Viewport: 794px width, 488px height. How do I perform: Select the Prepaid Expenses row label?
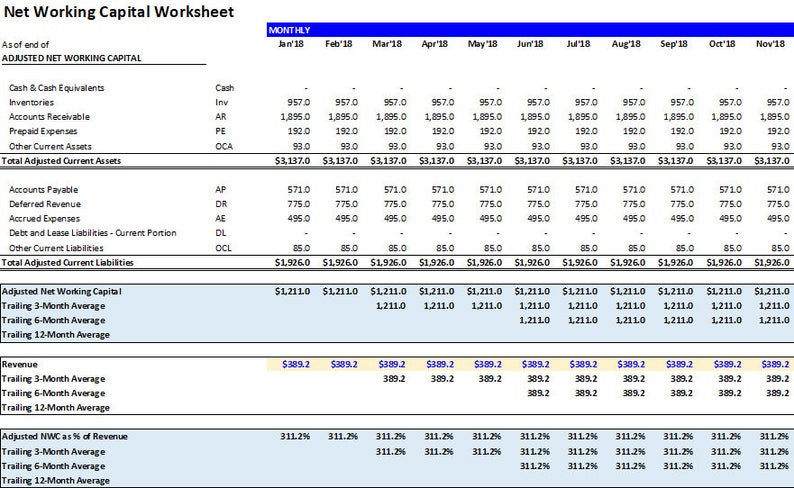[x=43, y=132]
